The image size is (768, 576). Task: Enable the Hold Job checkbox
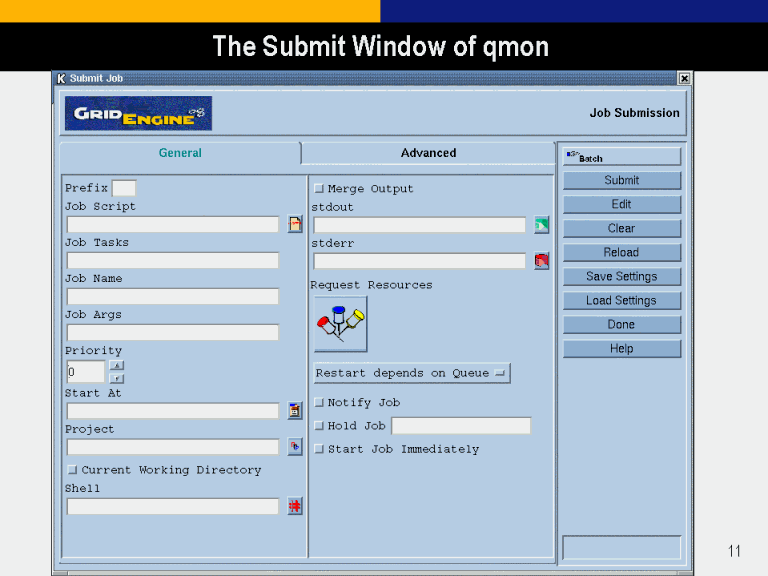[319, 425]
